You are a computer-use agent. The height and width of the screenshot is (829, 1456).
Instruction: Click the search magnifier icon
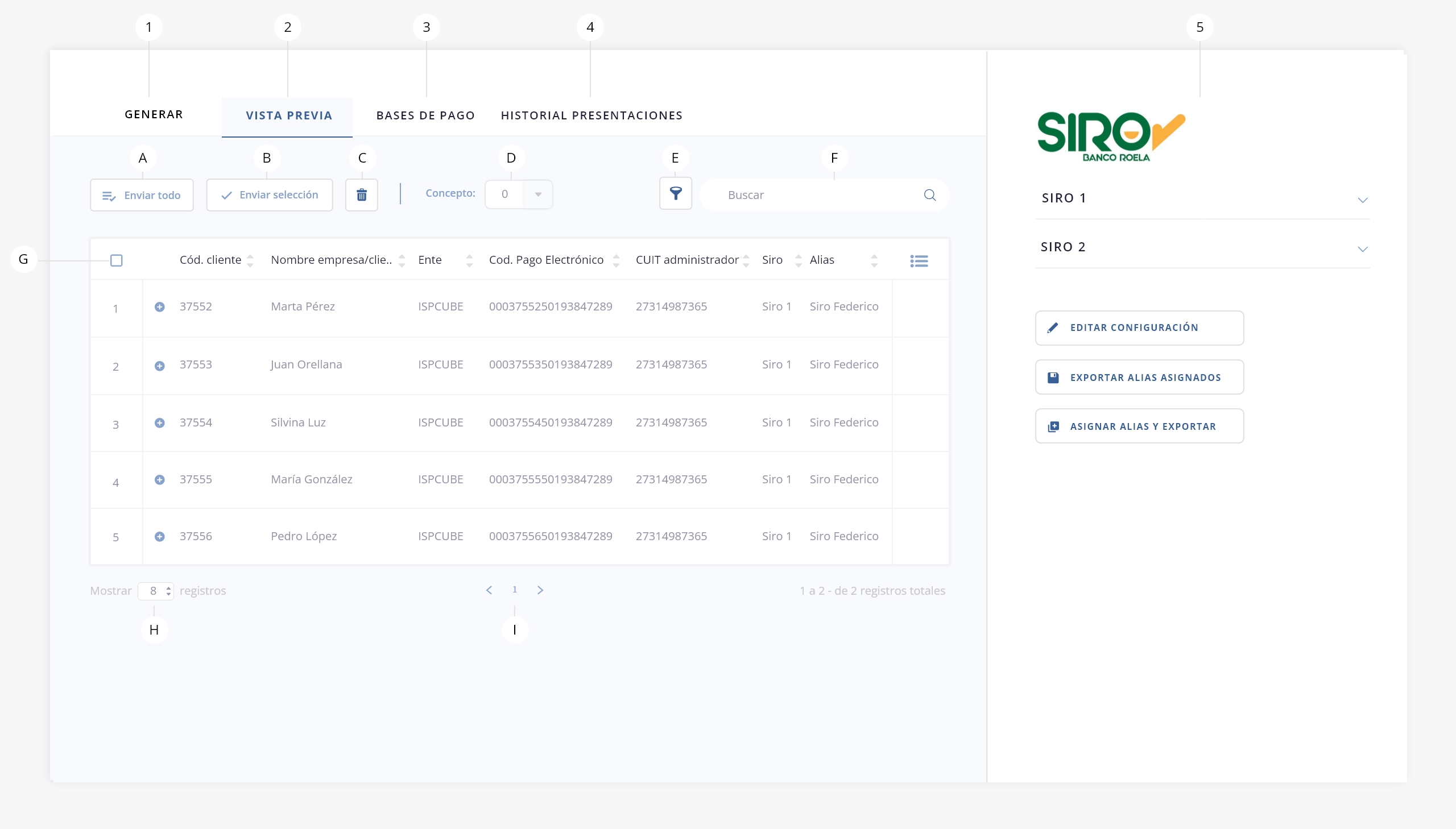pyautogui.click(x=929, y=195)
